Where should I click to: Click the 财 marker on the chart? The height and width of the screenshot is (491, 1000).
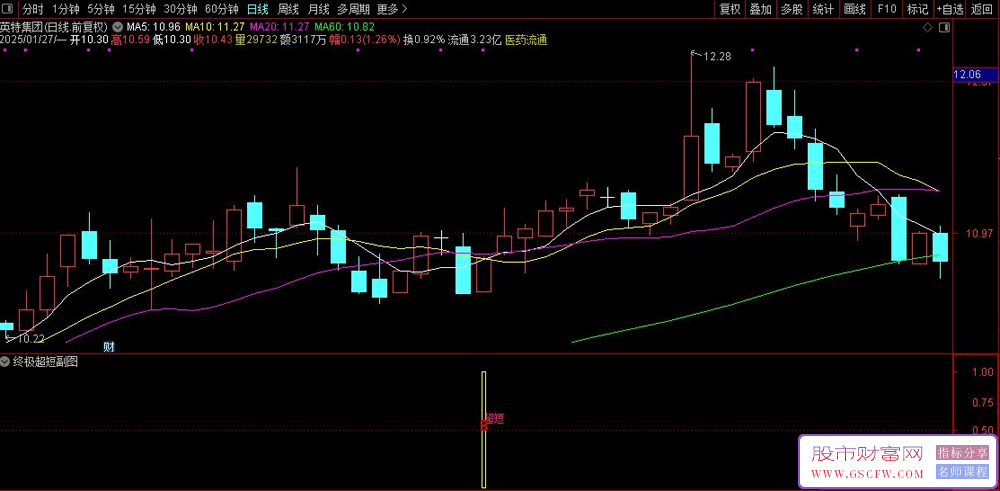coord(109,347)
